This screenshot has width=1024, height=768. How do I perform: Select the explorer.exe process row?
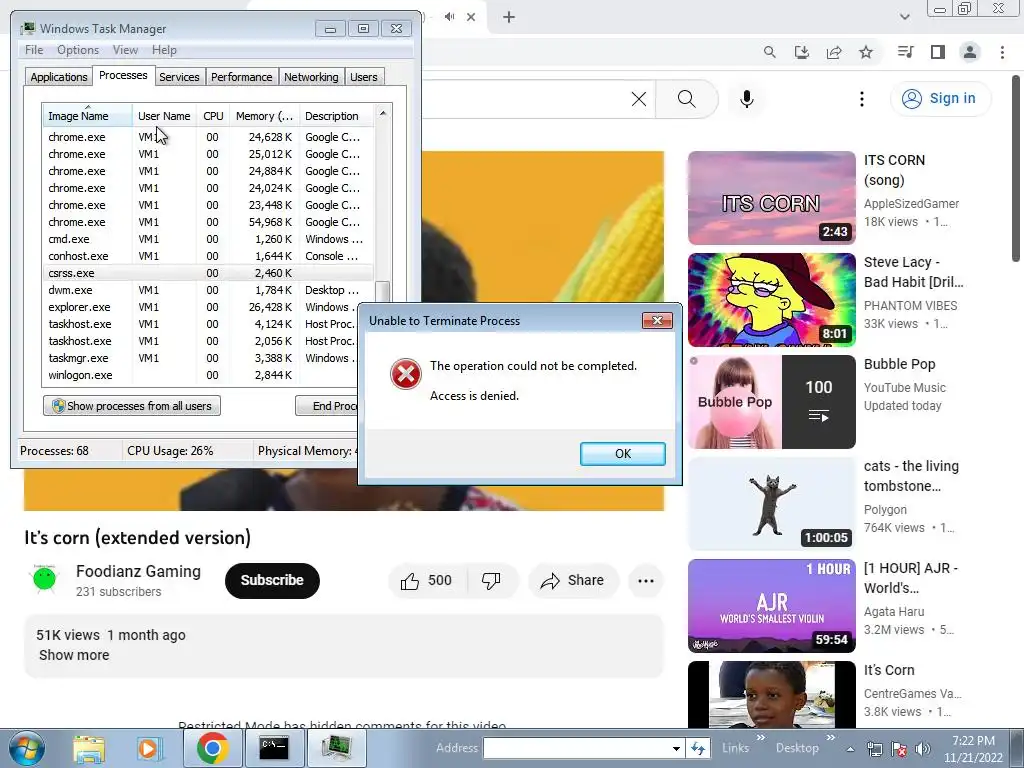coord(200,307)
